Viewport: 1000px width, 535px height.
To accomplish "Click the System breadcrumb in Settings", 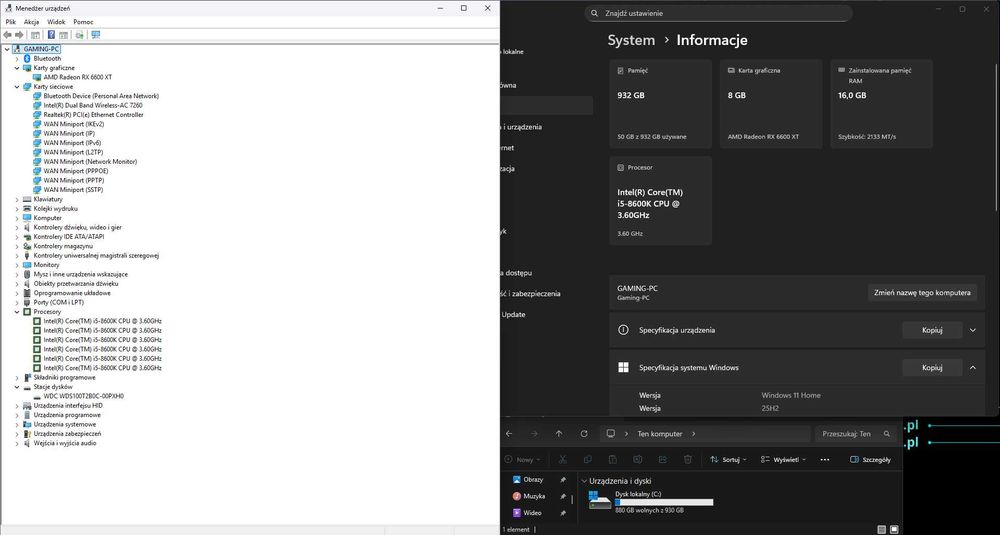I will 631,40.
